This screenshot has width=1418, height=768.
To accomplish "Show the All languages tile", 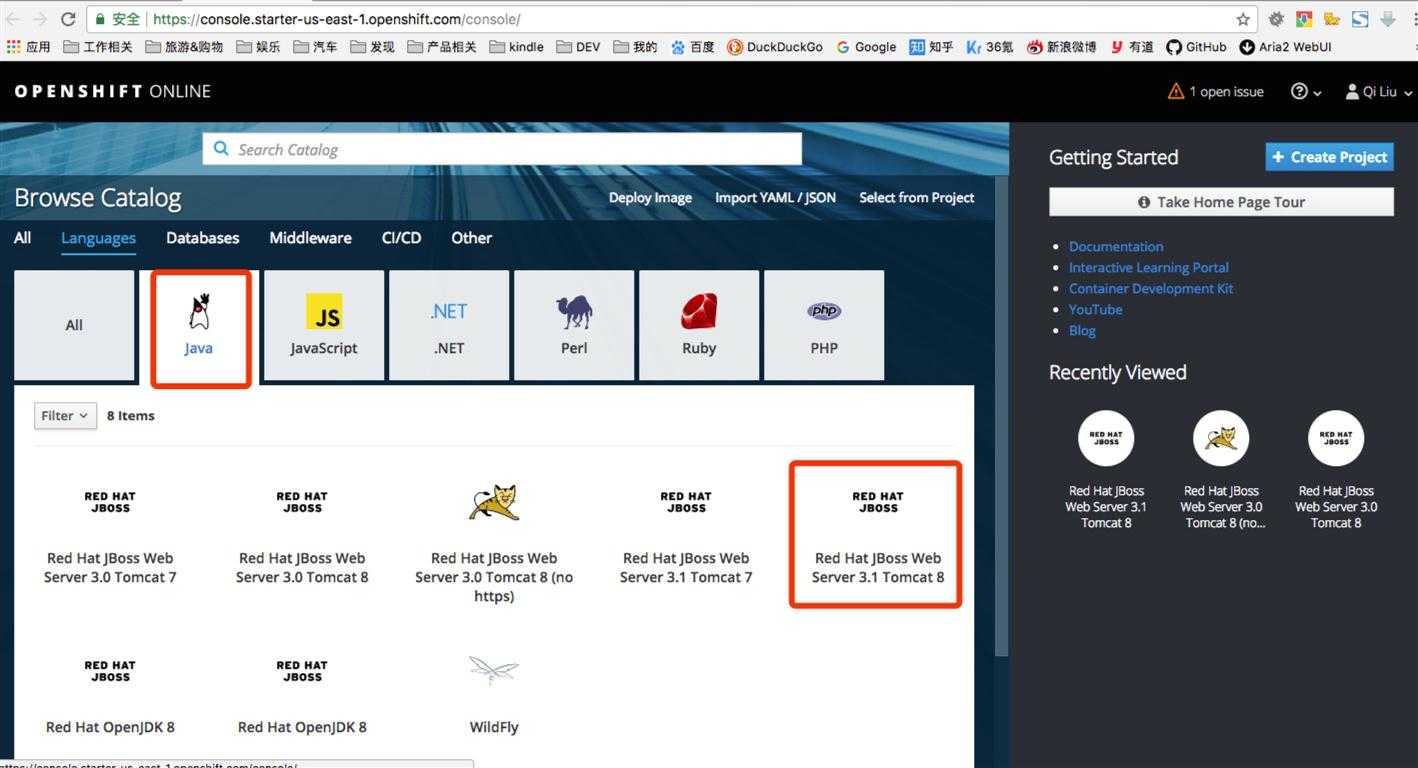I will point(74,325).
